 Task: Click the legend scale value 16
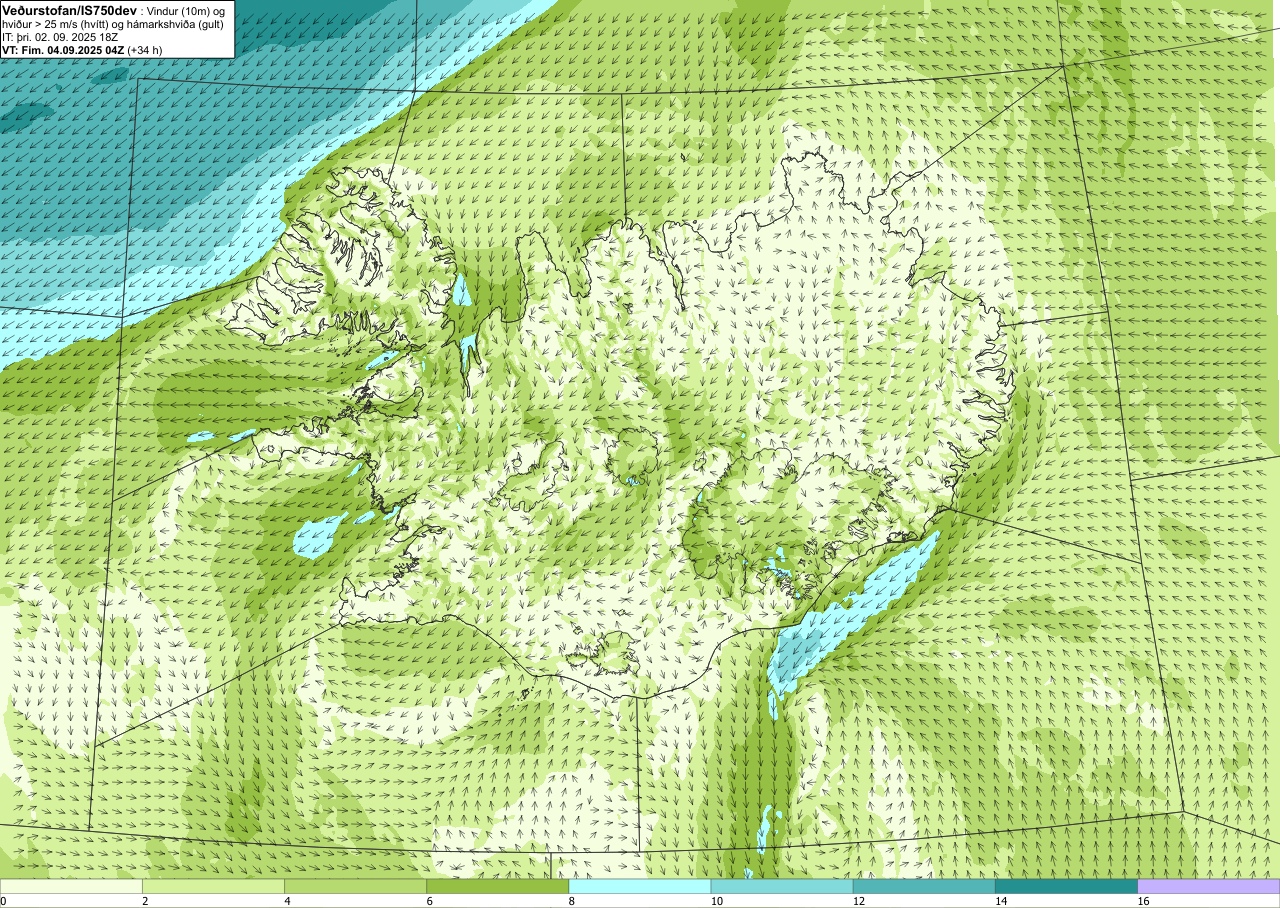1142,901
